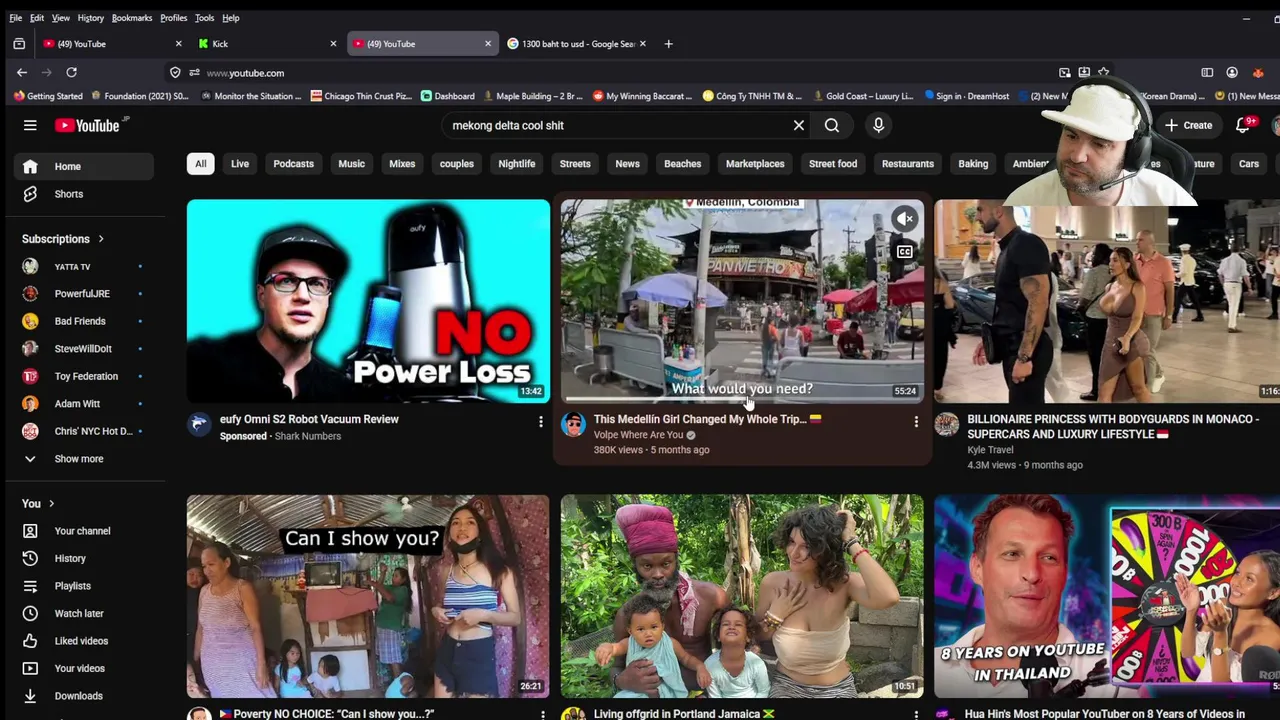Open a new browser tab
The width and height of the screenshot is (1280, 720).
tap(668, 44)
